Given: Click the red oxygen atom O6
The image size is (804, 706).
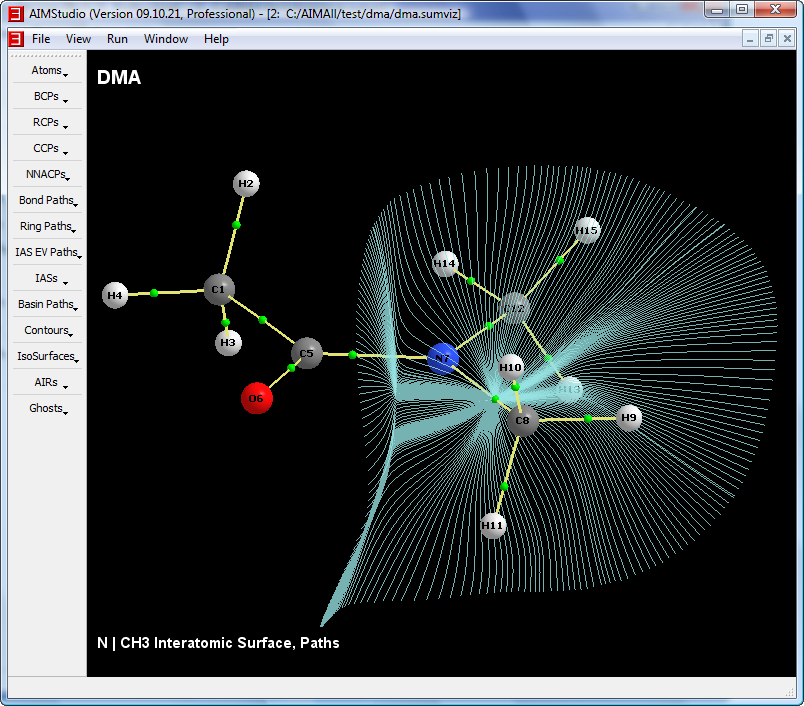Looking at the screenshot, I should (x=257, y=398).
